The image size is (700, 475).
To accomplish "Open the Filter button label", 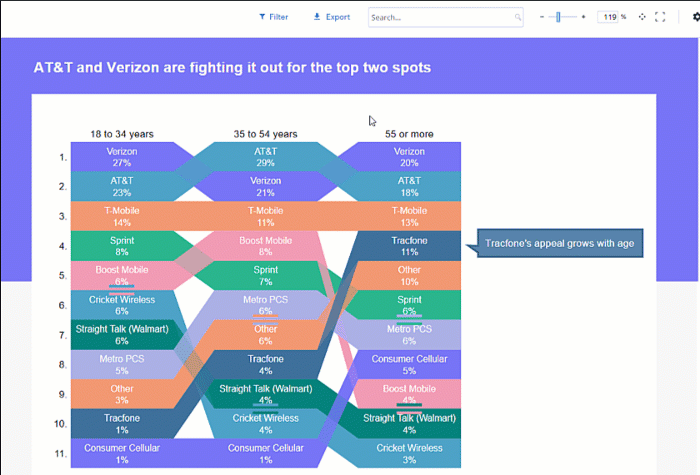I will coord(279,17).
